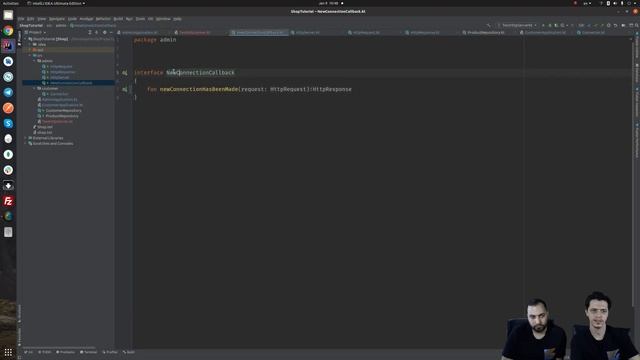This screenshot has height=360, width=640.
Task: Open Google Chrome from the Ubuntu dock
Action: tap(8, 31)
